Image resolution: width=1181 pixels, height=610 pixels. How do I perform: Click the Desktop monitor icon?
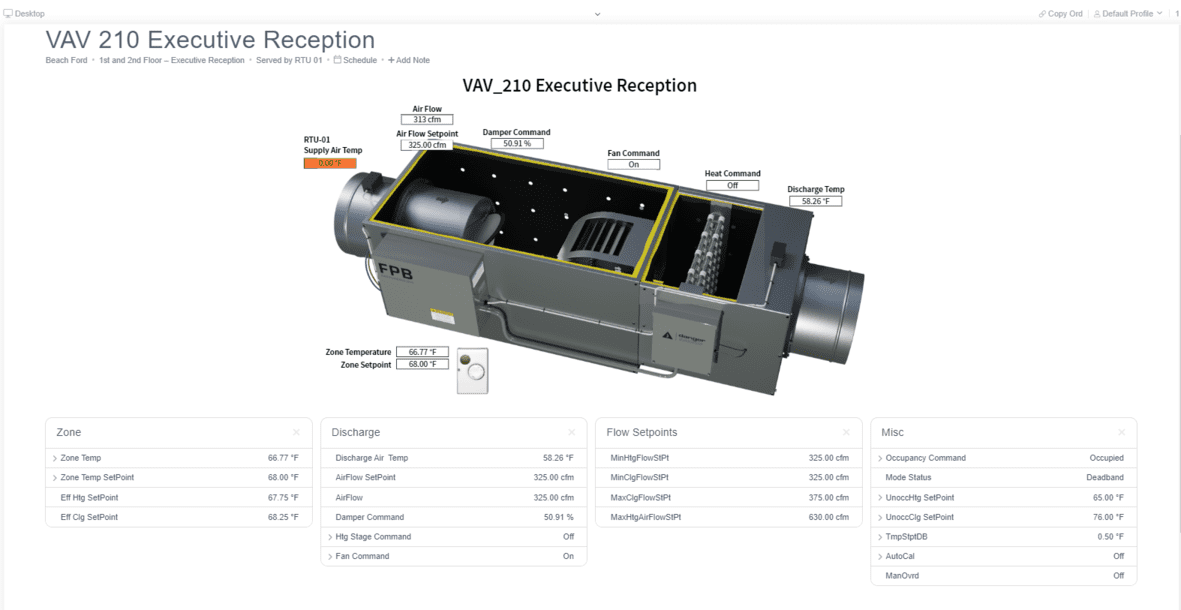(x=8, y=14)
